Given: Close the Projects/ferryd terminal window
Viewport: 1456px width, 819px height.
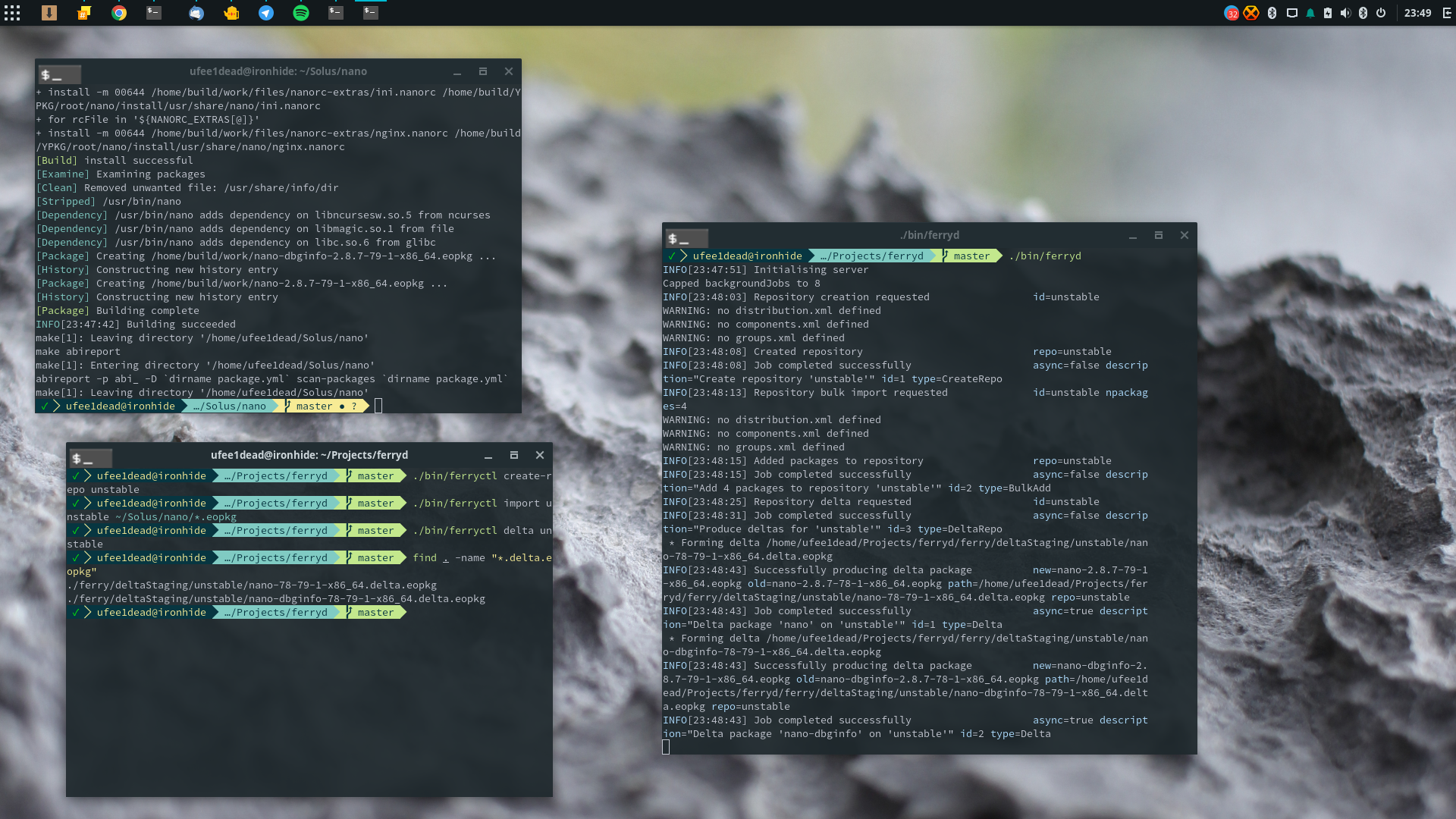Looking at the screenshot, I should [540, 455].
